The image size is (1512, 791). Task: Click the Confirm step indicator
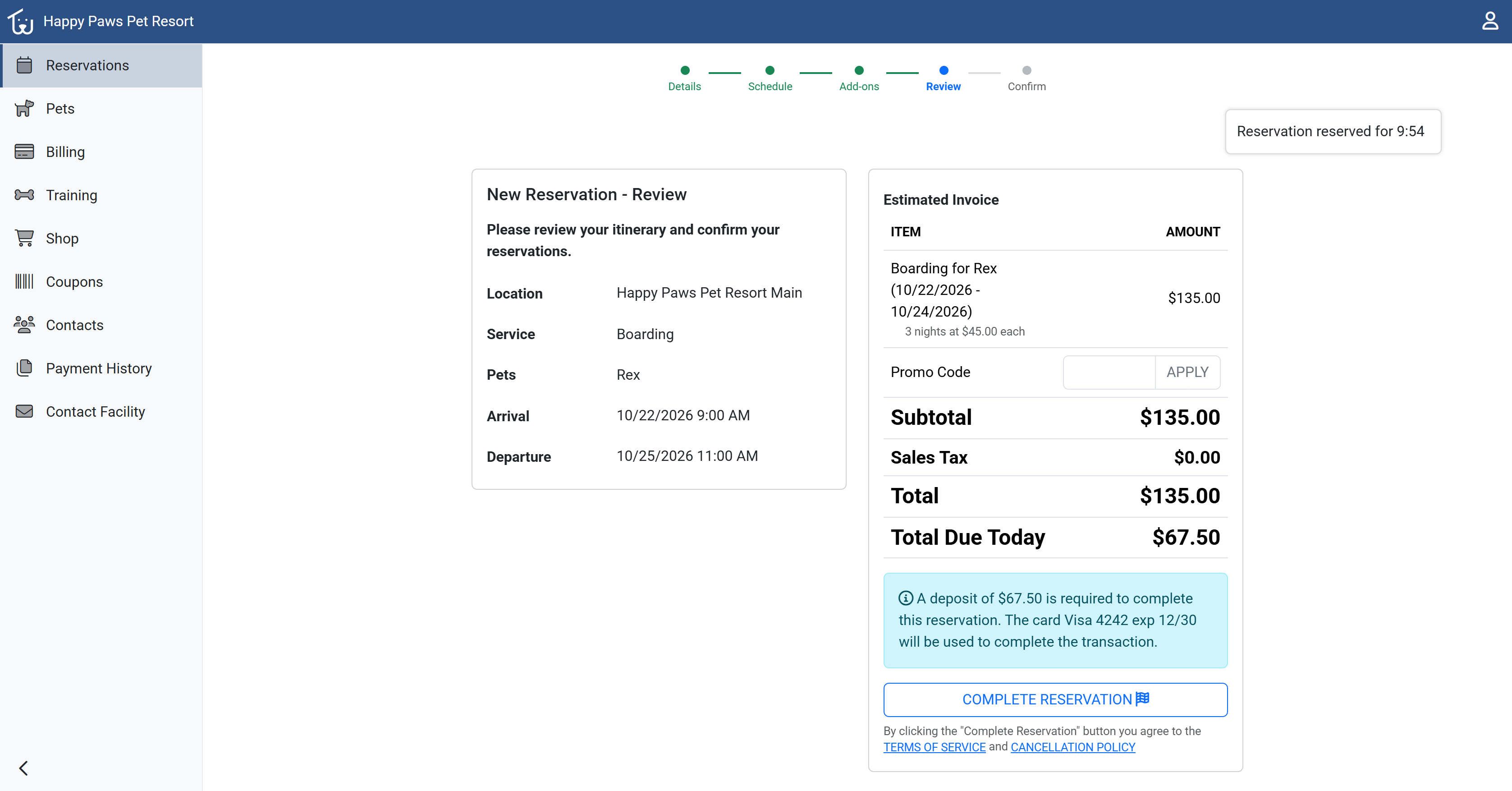tap(1026, 78)
